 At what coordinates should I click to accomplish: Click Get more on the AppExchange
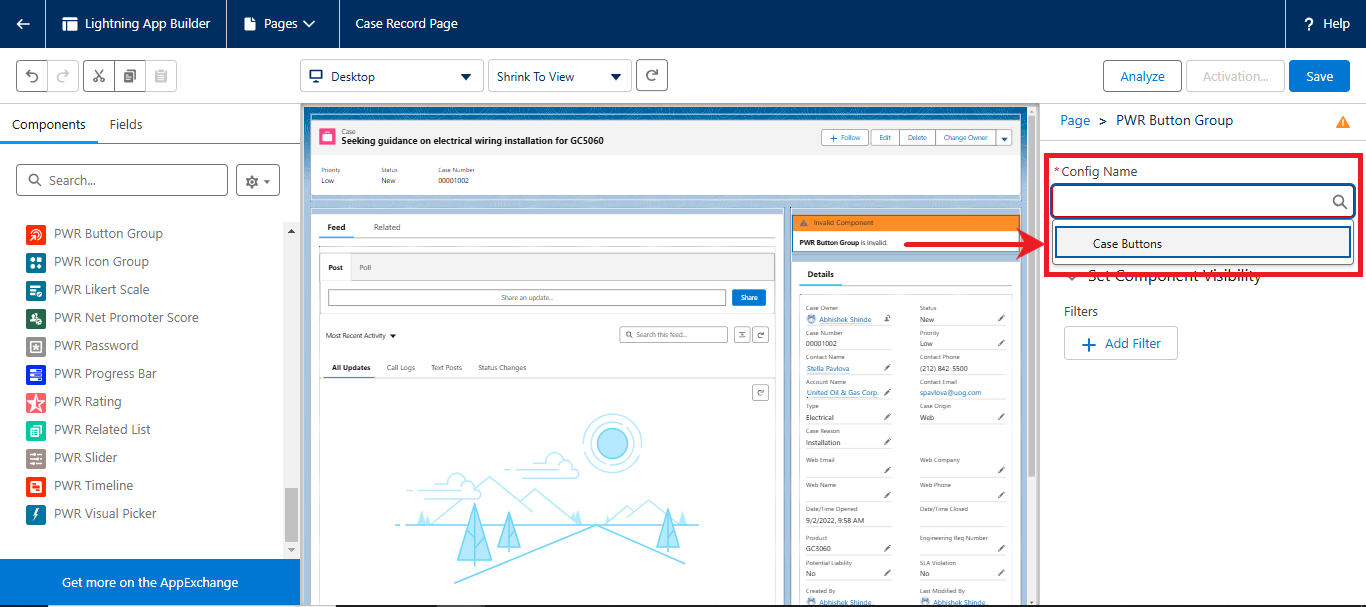click(x=150, y=582)
